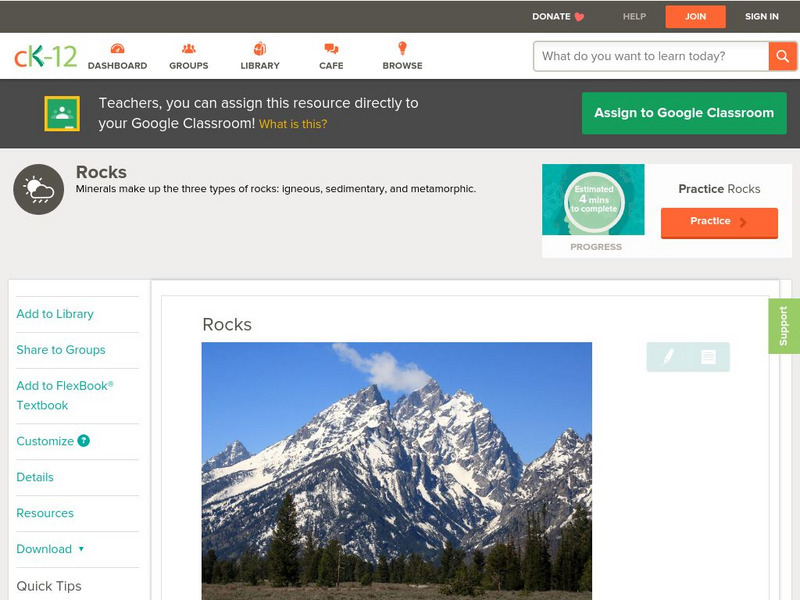Go to BROWSE menu label
The width and height of the screenshot is (800, 600).
coord(403,66)
